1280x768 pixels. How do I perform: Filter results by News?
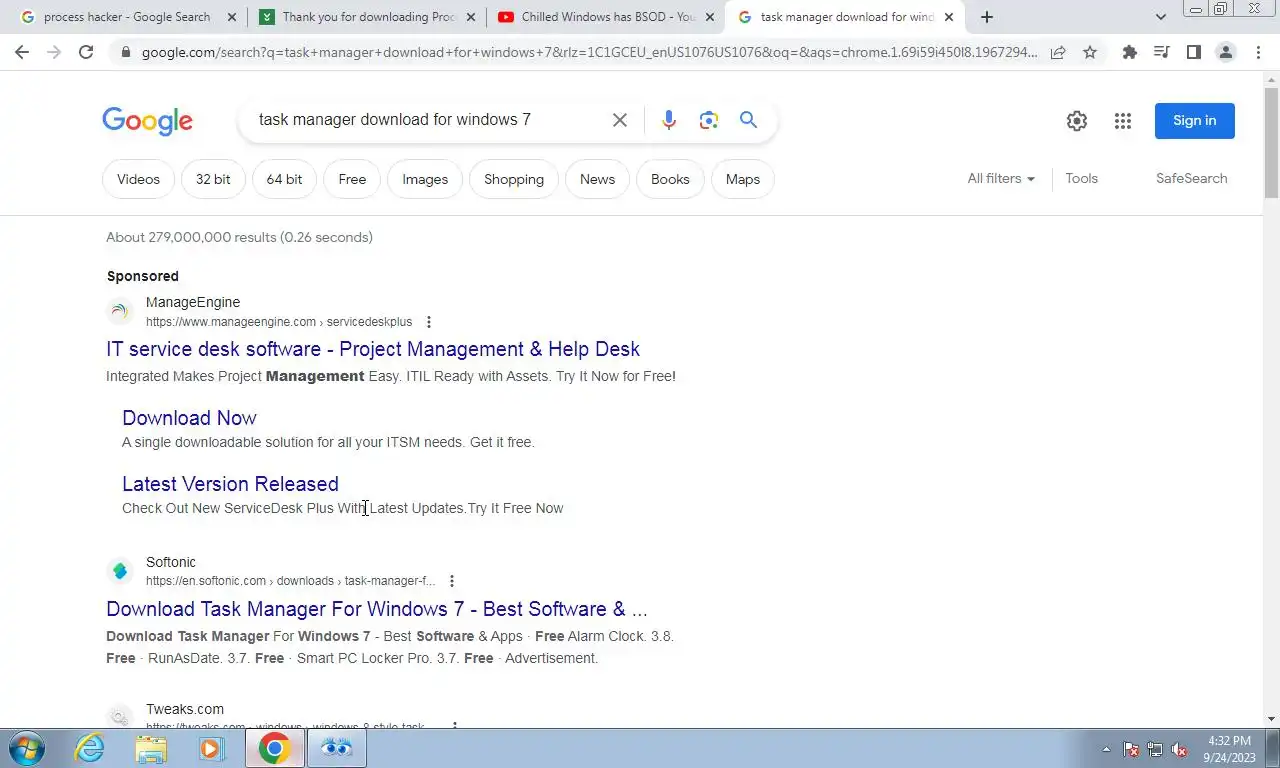[x=597, y=179]
